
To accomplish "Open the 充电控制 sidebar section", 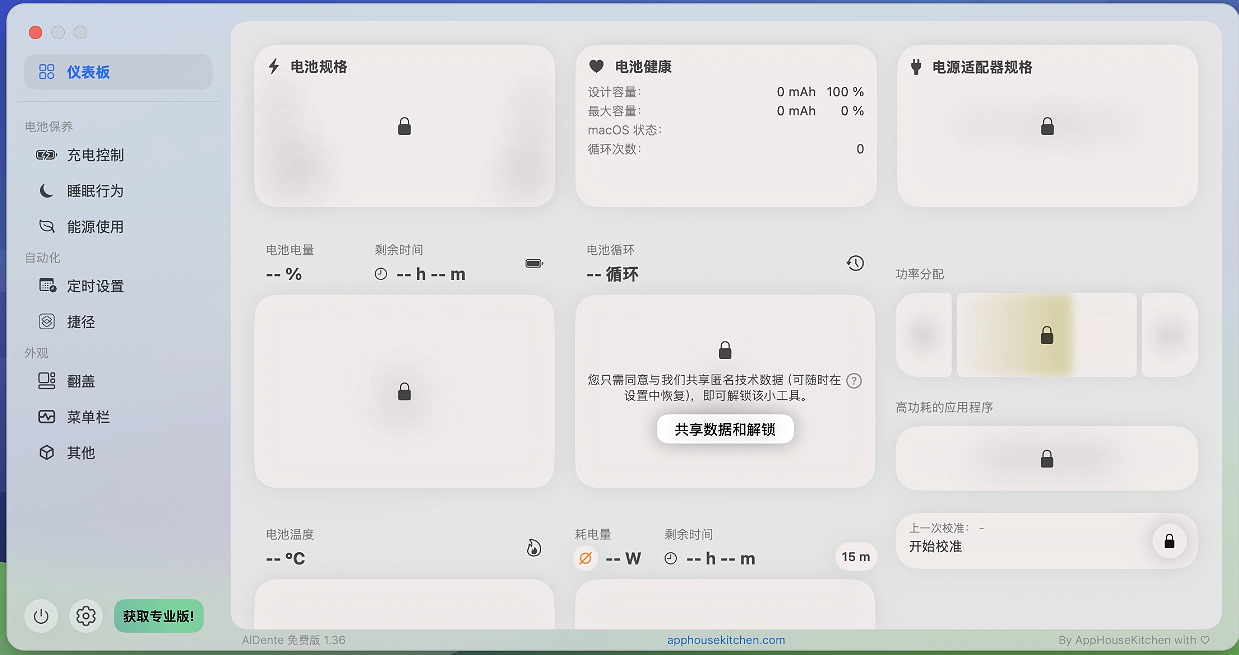I will pyautogui.click(x=95, y=155).
